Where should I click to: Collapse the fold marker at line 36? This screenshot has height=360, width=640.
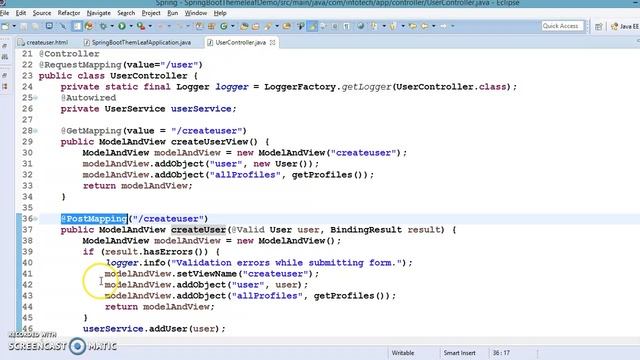(x=36, y=219)
